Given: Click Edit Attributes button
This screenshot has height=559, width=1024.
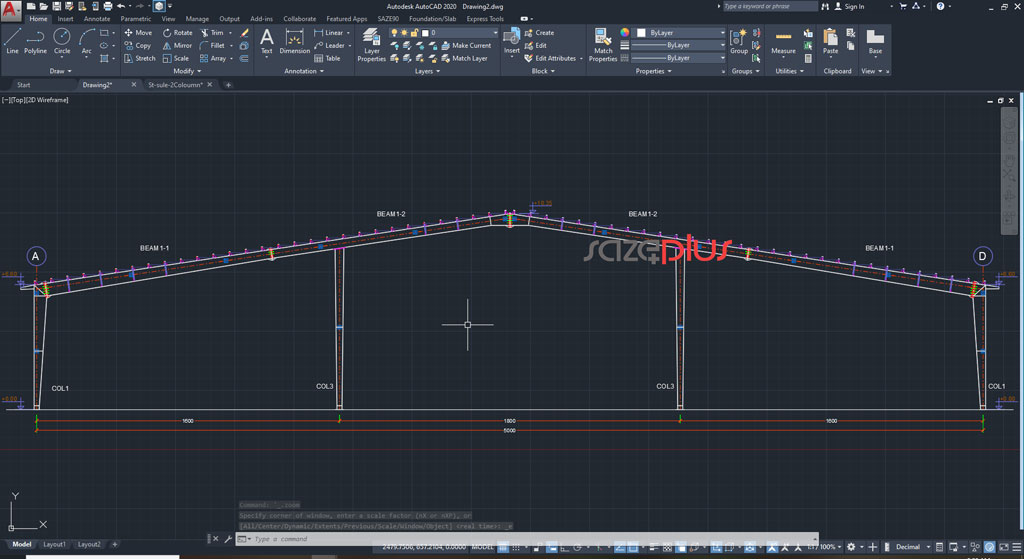Looking at the screenshot, I should 551,58.
